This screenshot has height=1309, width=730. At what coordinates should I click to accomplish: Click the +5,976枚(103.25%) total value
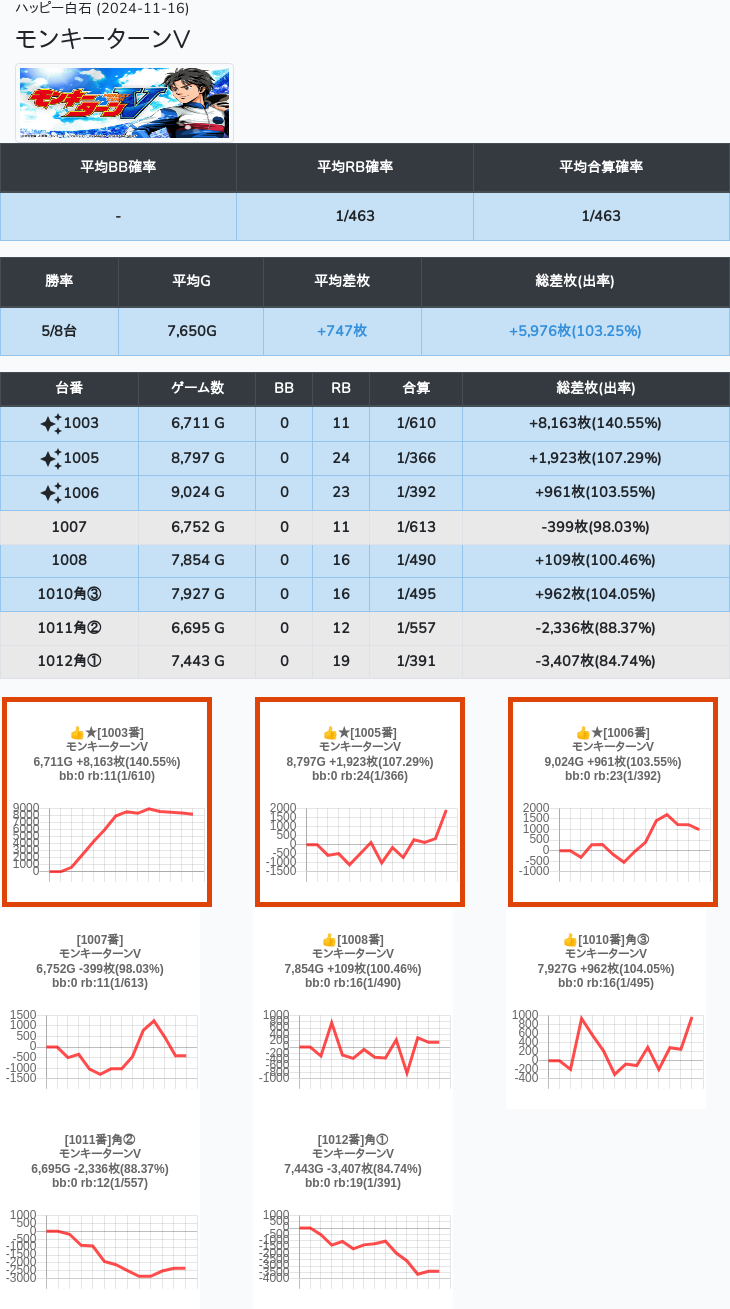point(575,331)
